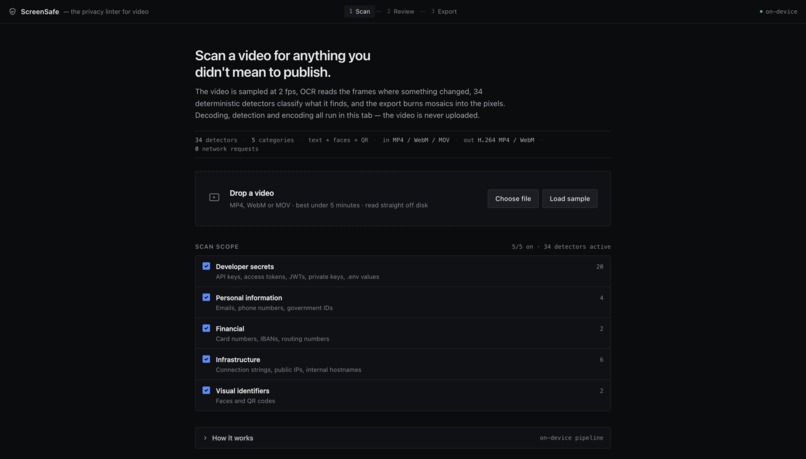Click the Drop a video heading
Image resolution: width=806 pixels, height=459 pixels.
pos(251,193)
